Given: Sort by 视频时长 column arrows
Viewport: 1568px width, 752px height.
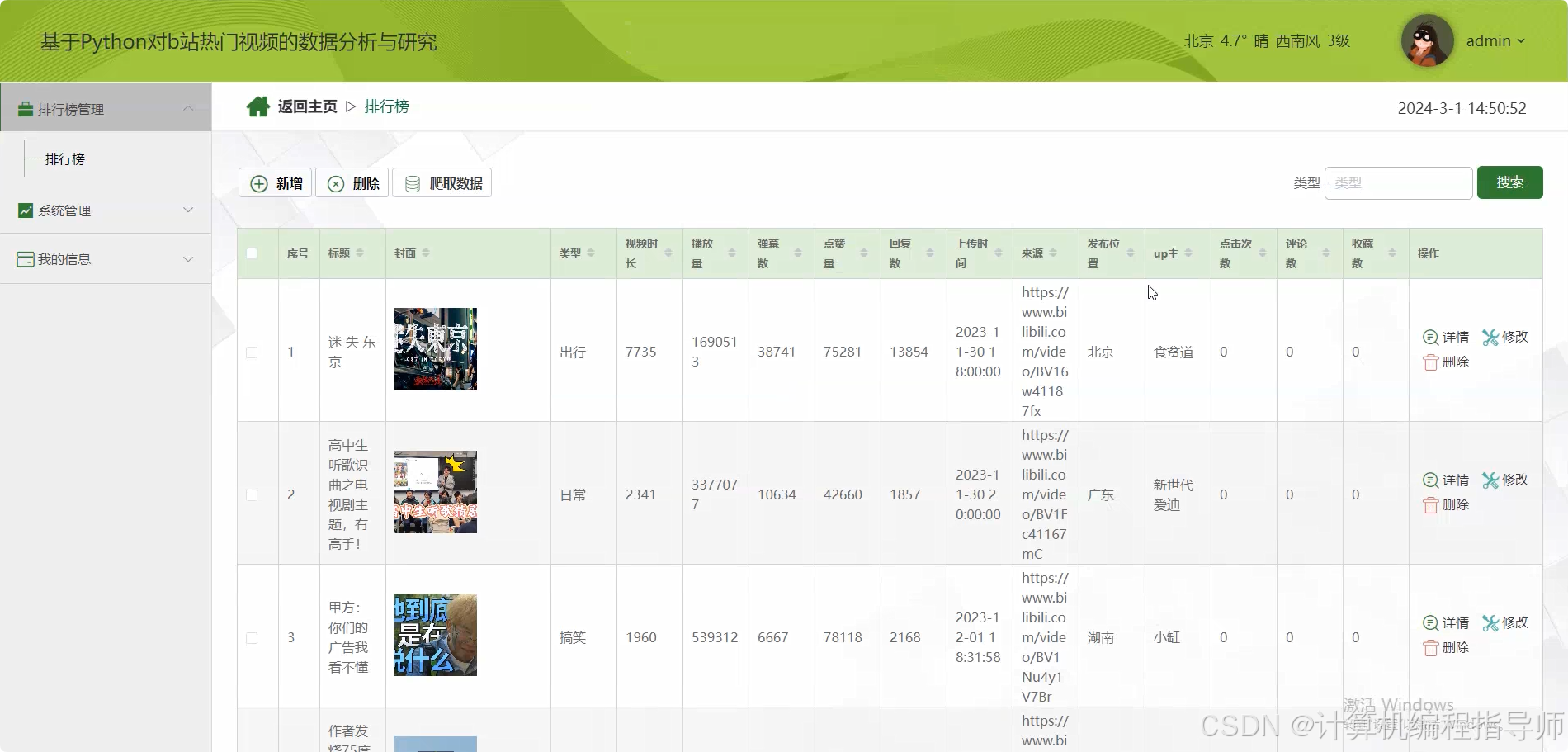Looking at the screenshot, I should click(668, 253).
